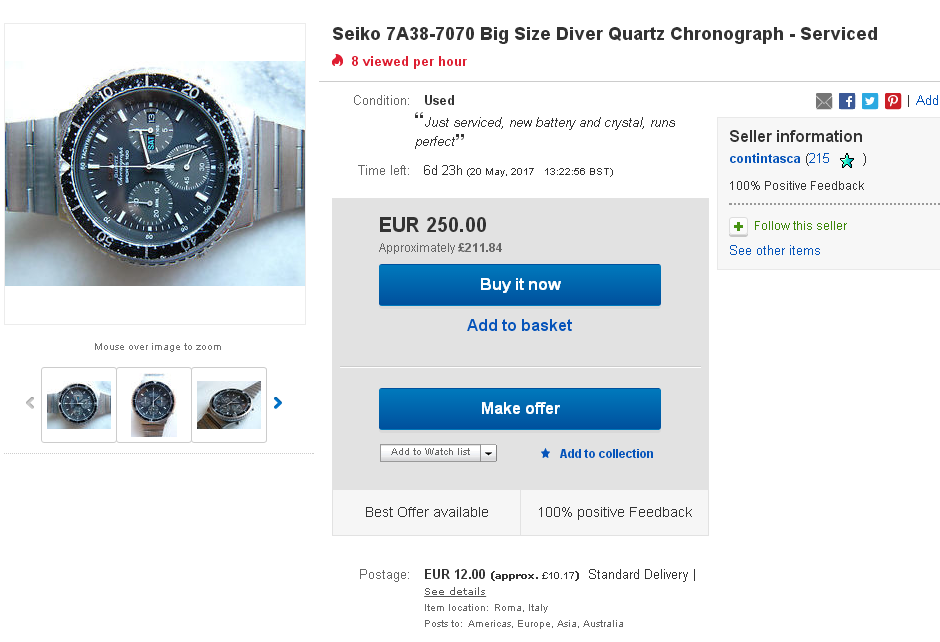Click See other items link
940x642 pixels.
(x=774, y=251)
